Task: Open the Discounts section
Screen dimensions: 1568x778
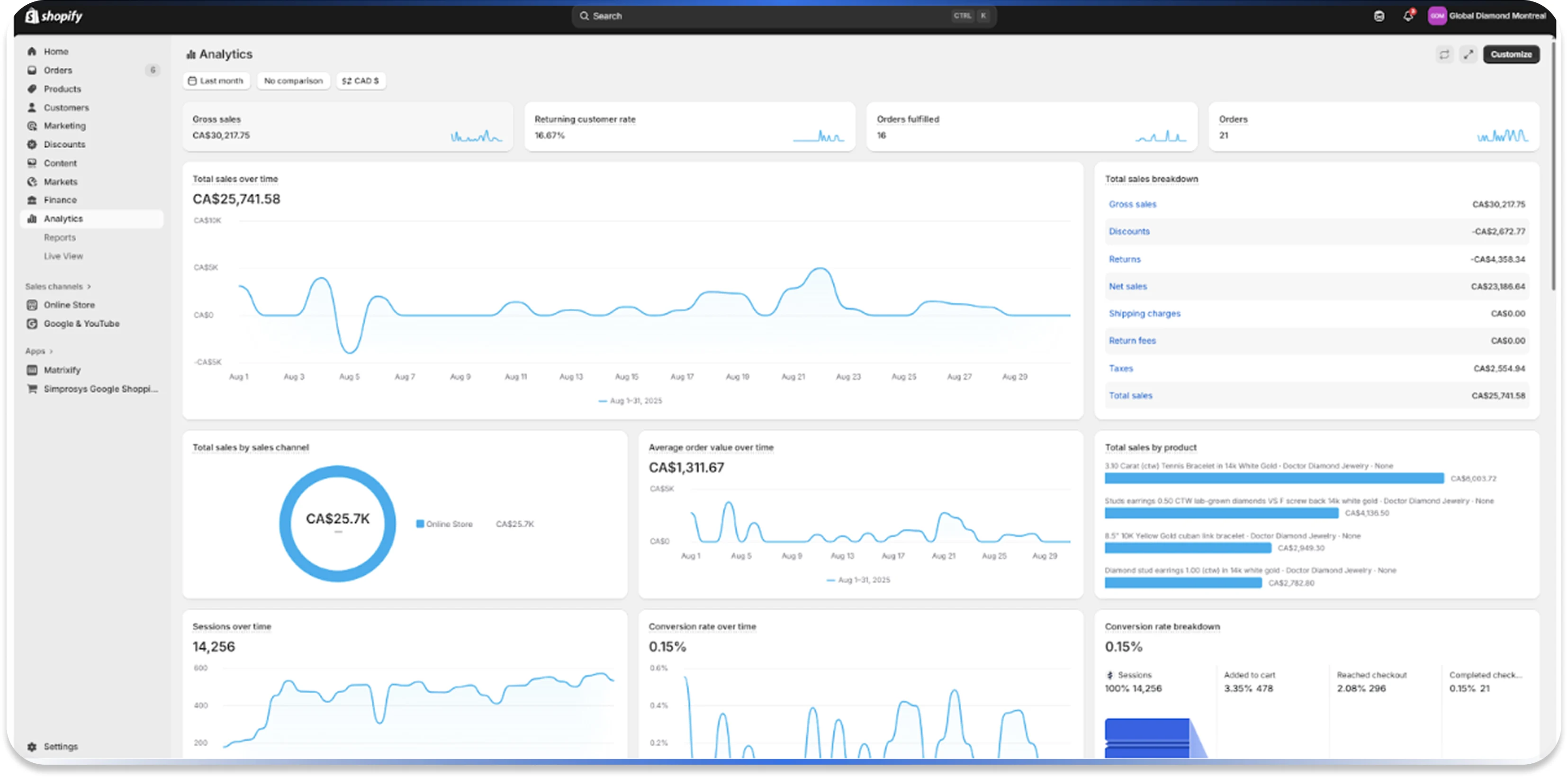Action: pyautogui.click(x=63, y=145)
